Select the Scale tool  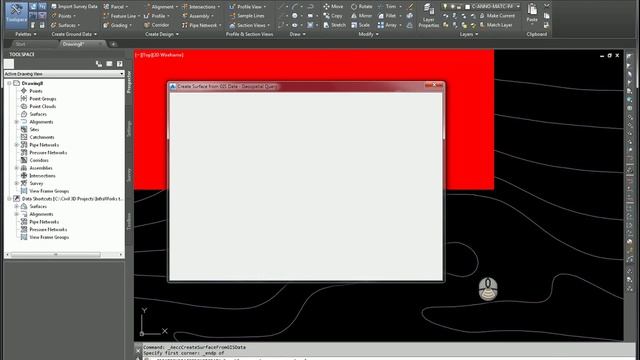click(x=360, y=25)
